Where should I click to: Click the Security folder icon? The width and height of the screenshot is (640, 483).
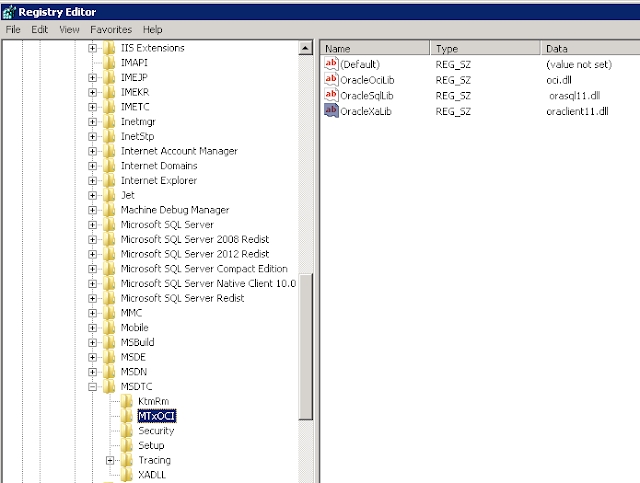click(x=127, y=430)
